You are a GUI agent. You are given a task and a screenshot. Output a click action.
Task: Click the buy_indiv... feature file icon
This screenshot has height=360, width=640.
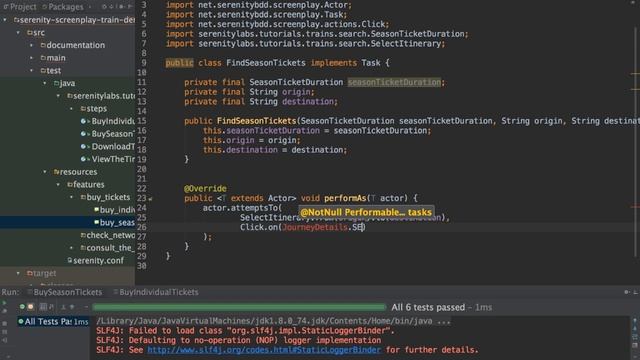click(x=97, y=209)
